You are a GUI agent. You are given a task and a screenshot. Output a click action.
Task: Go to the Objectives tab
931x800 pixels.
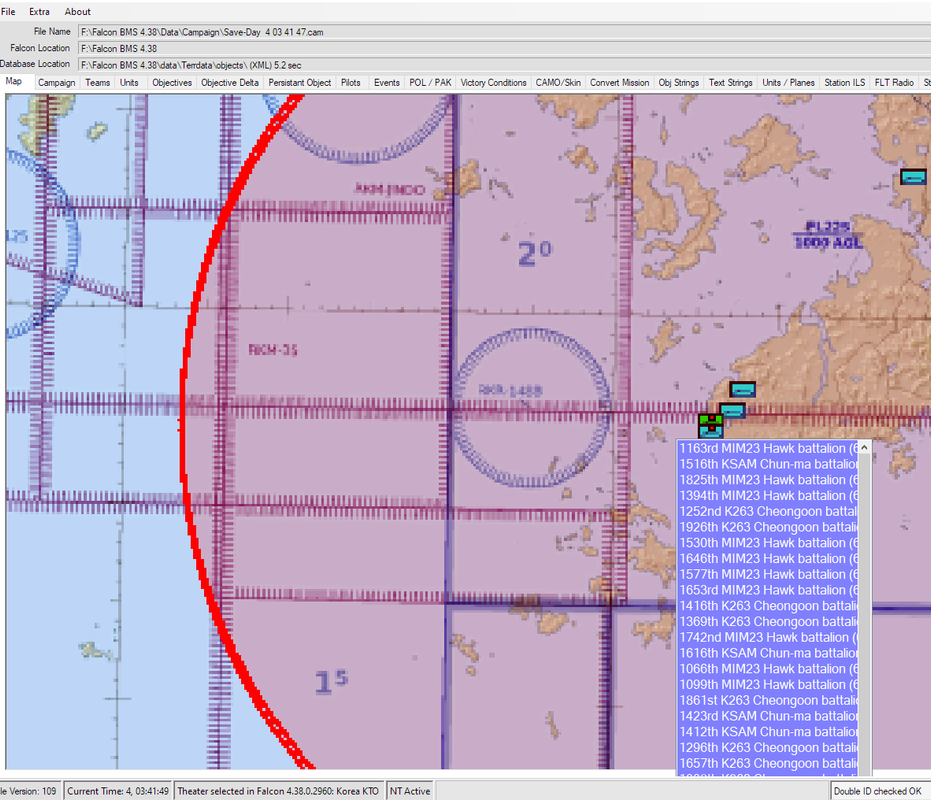tap(172, 83)
